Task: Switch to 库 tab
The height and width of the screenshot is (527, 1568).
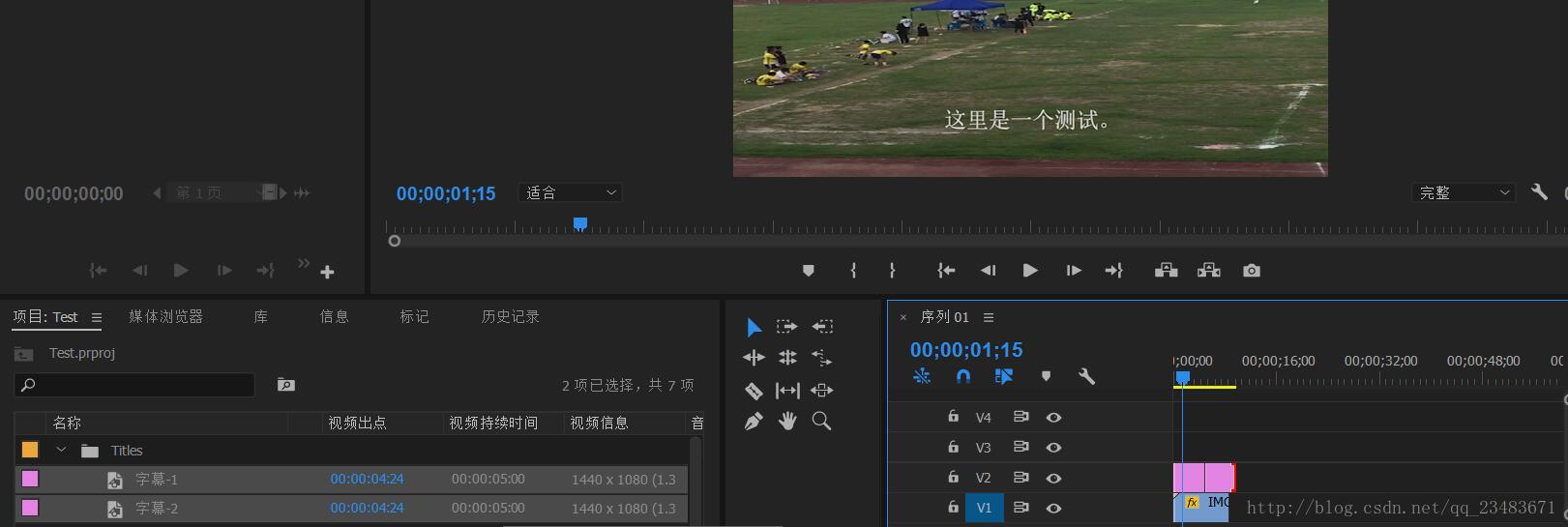Action: [261, 317]
